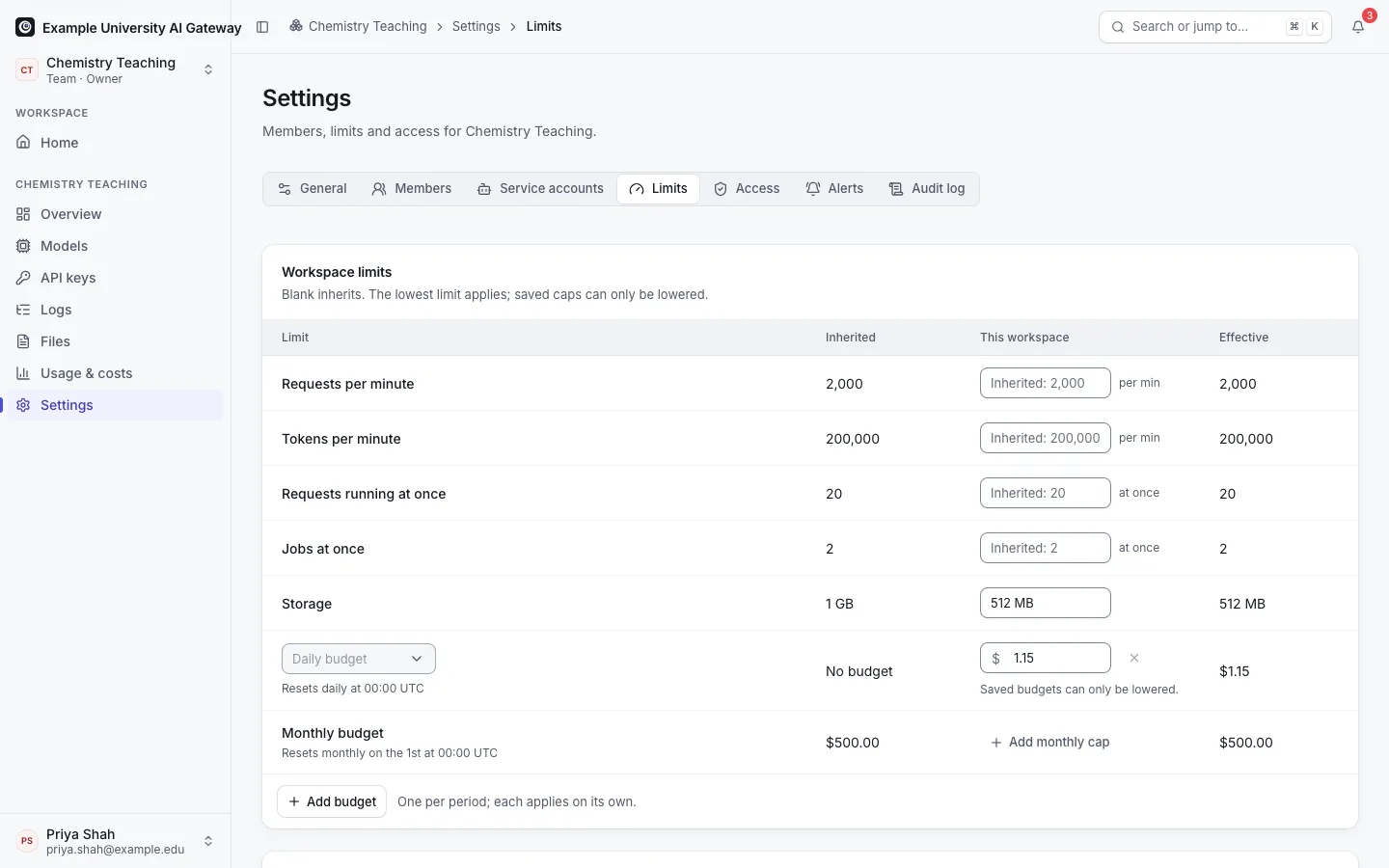Open Models section
1389x868 pixels.
pyautogui.click(x=116, y=246)
